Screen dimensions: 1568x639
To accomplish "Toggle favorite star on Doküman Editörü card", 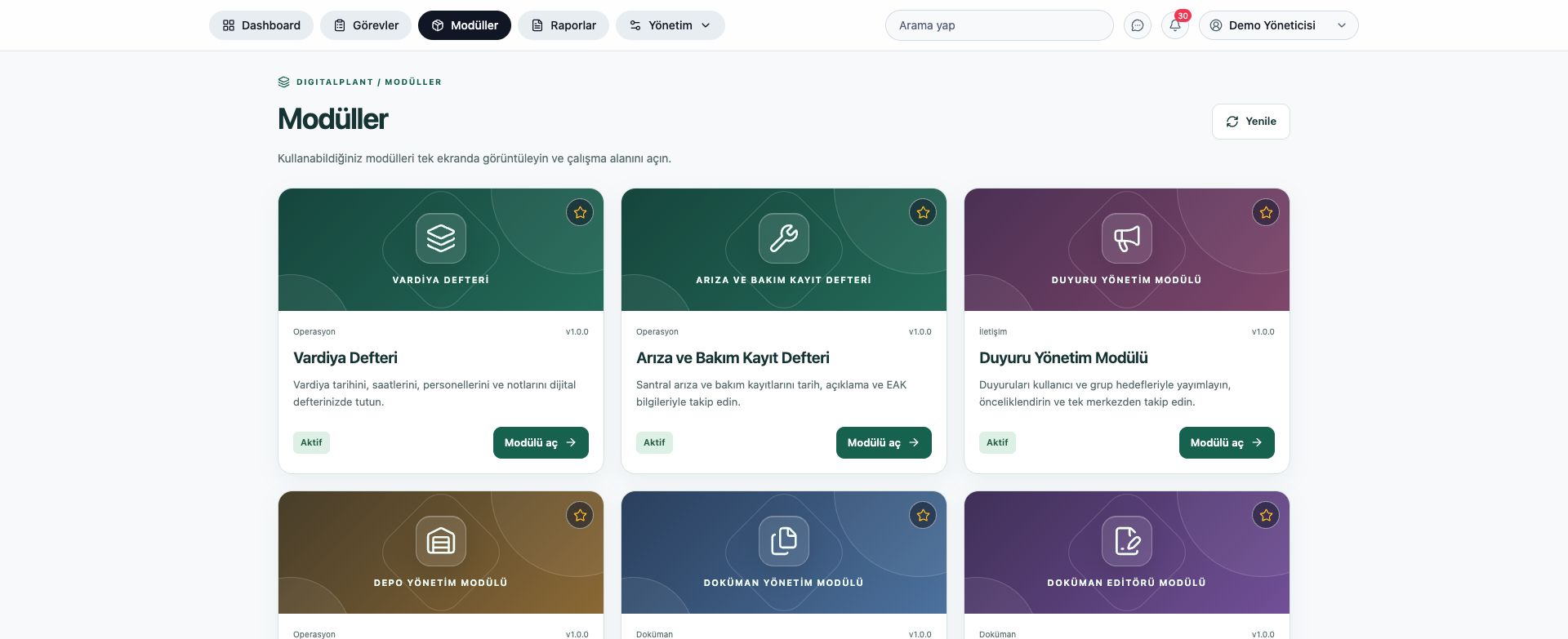I will [1266, 516].
